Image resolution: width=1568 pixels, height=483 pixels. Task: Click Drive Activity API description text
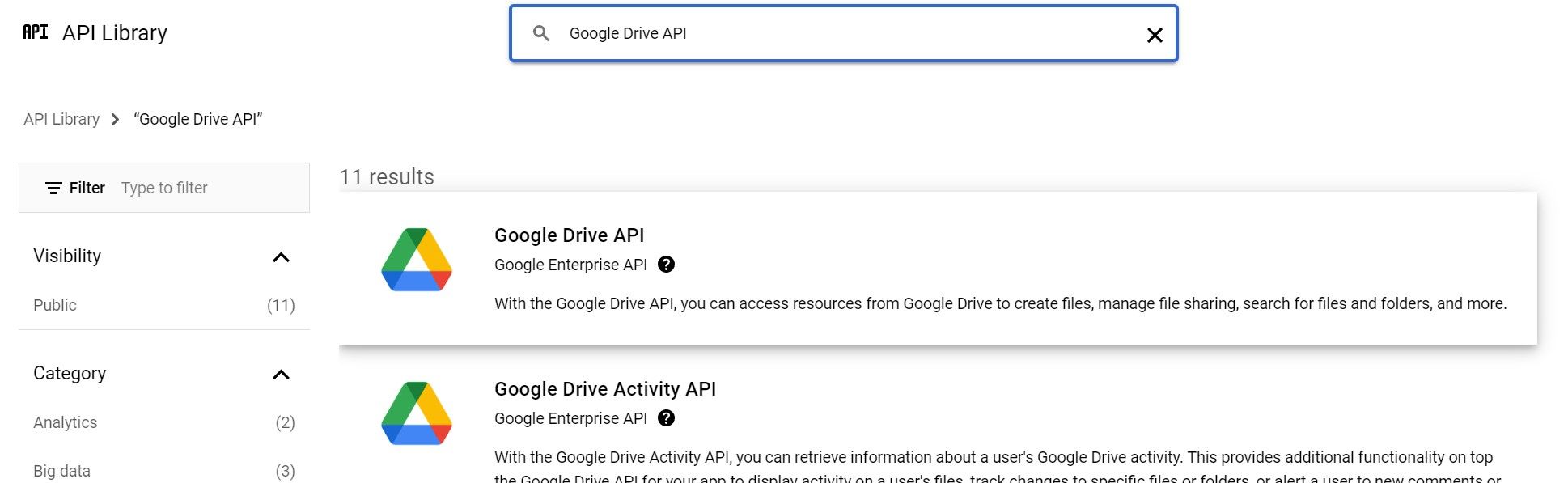998,466
